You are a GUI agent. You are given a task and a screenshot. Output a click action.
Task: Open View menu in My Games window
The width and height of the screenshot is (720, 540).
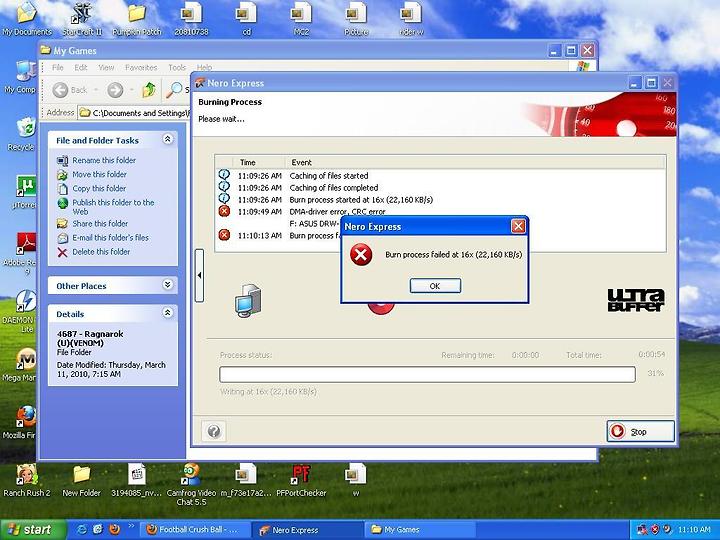click(106, 68)
